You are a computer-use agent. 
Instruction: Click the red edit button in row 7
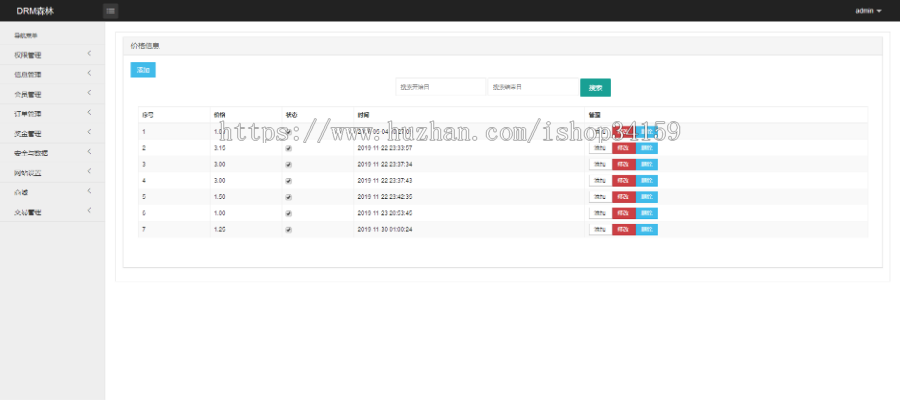(624, 230)
